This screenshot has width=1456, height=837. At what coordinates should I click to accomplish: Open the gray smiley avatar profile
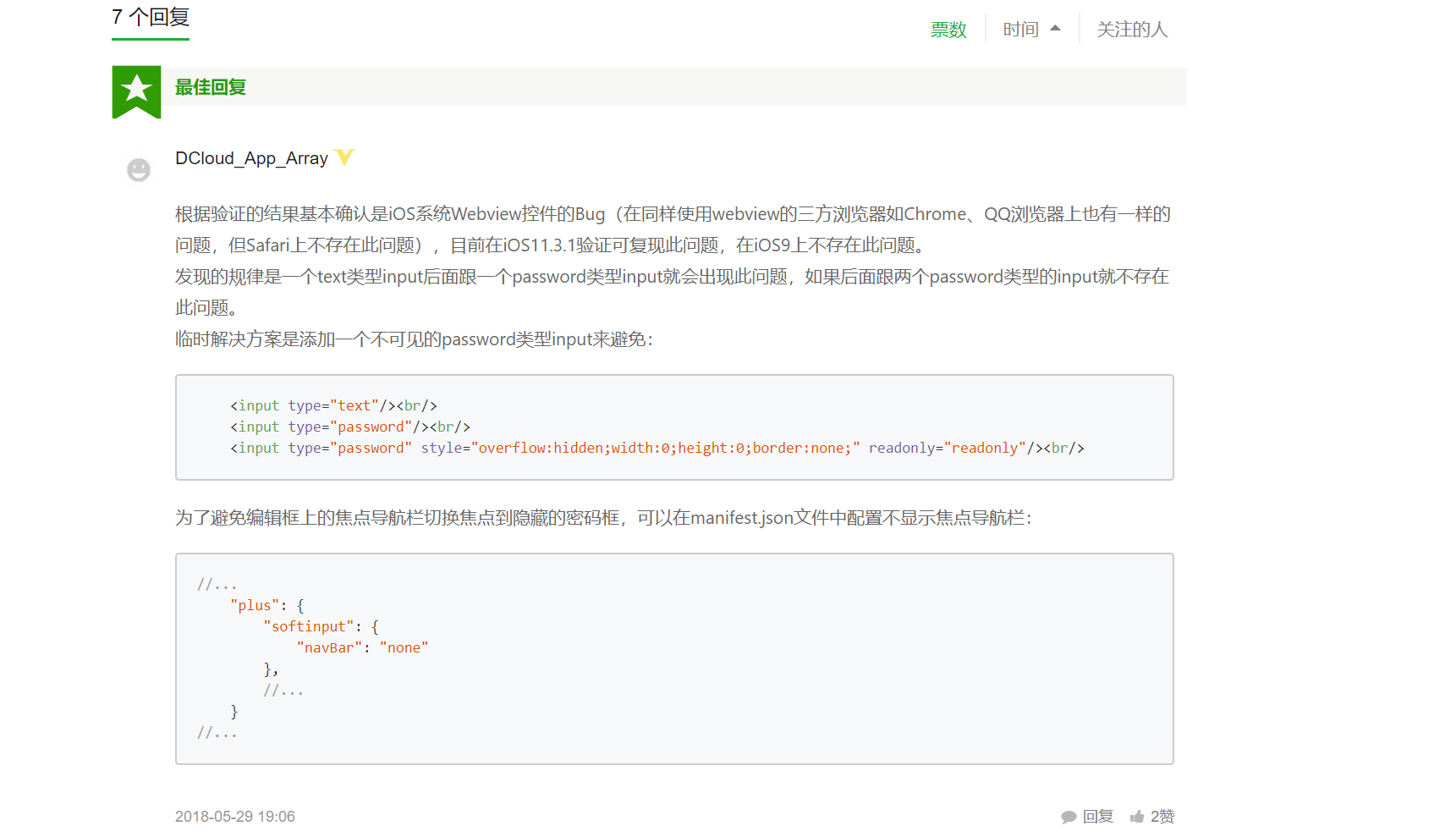click(139, 170)
